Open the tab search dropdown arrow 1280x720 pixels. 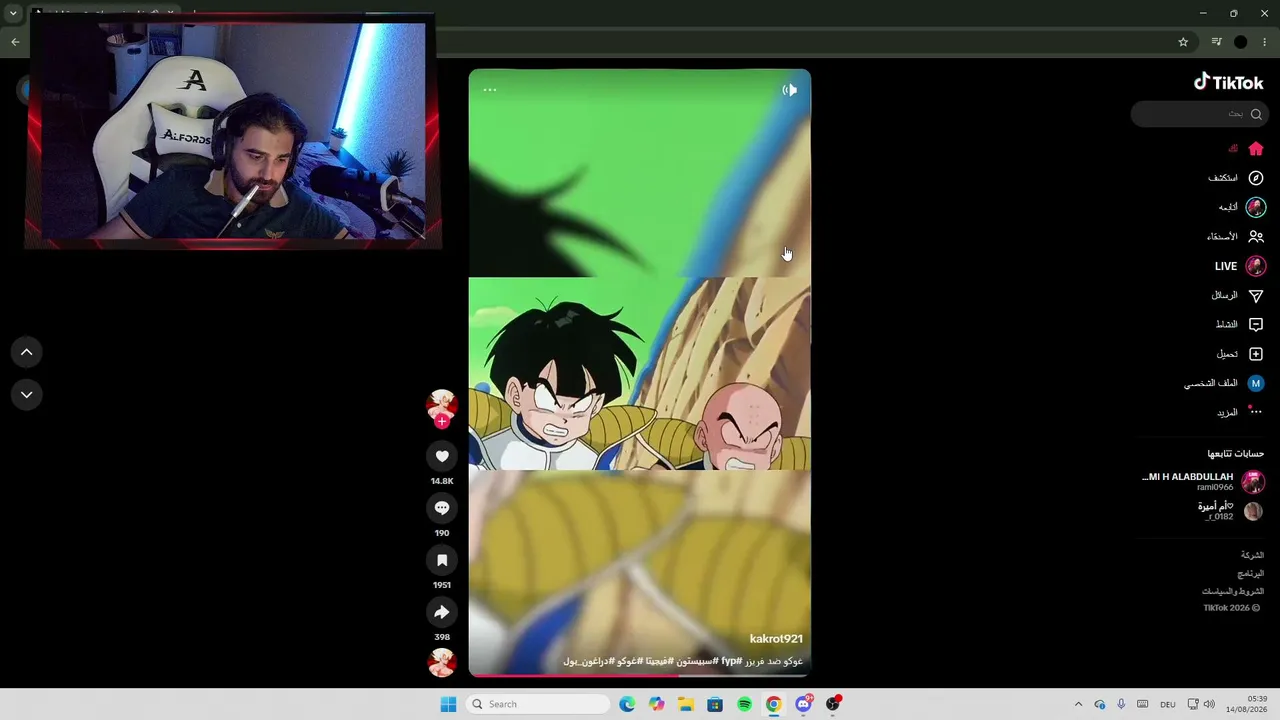click(x=13, y=14)
